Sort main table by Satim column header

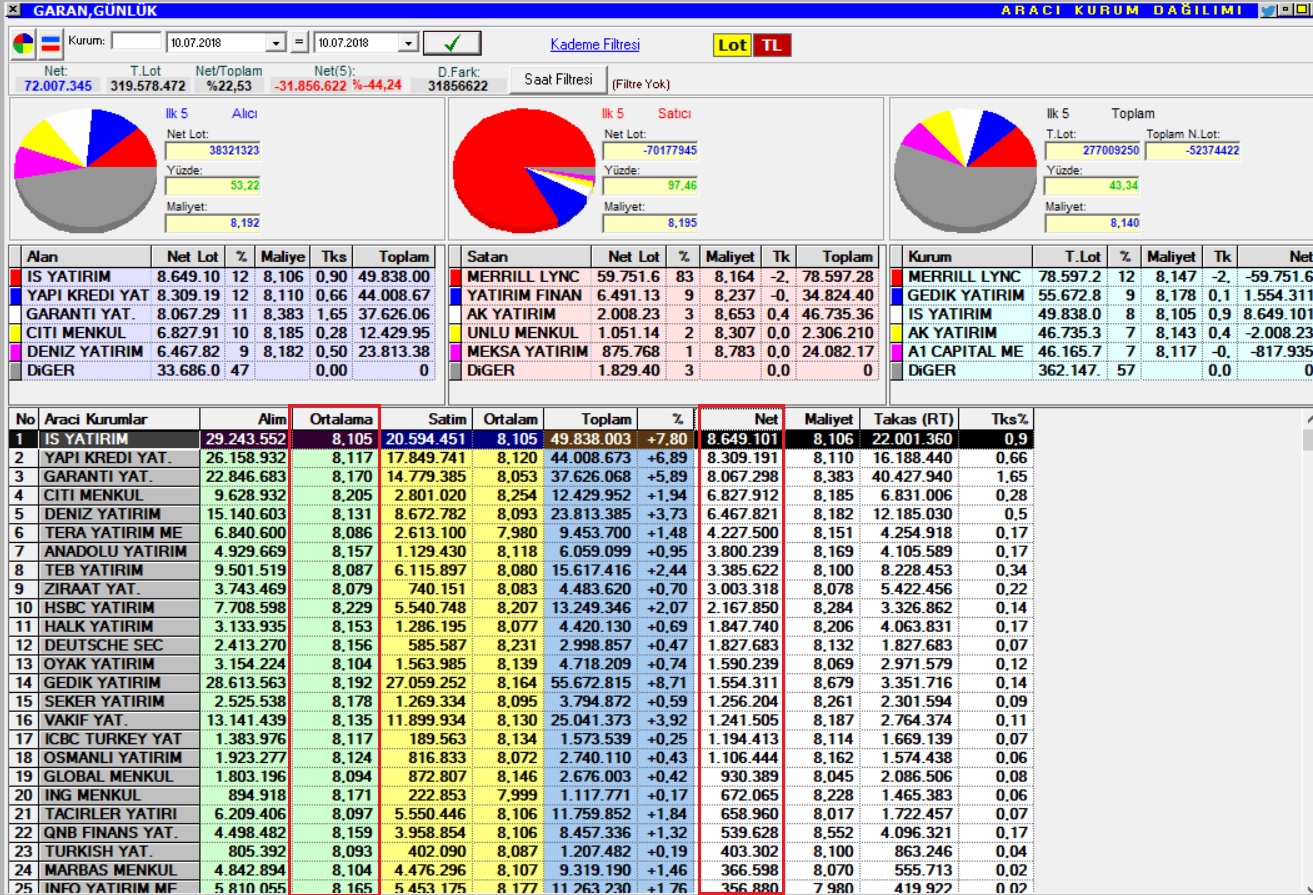tap(426, 419)
